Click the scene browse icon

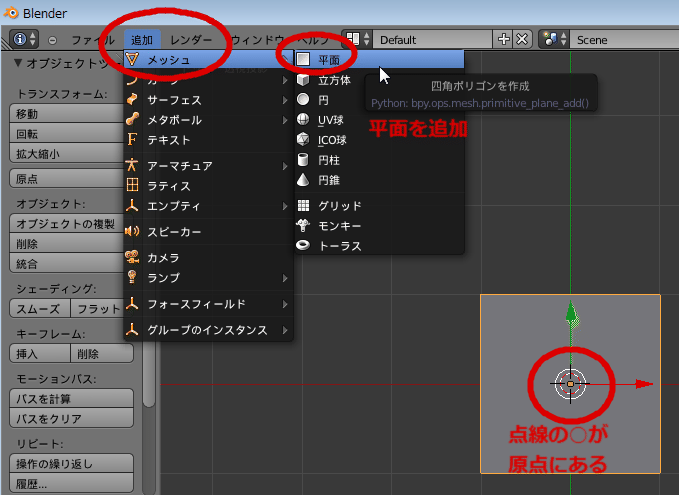click(550, 39)
